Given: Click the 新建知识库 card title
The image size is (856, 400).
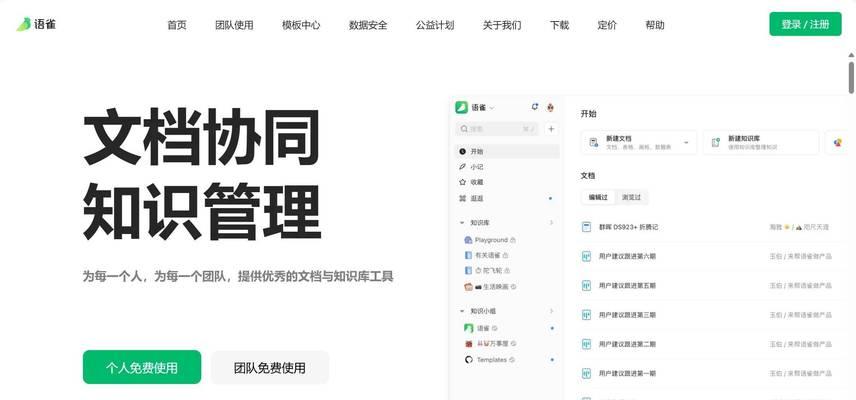Looking at the screenshot, I should tap(744, 139).
